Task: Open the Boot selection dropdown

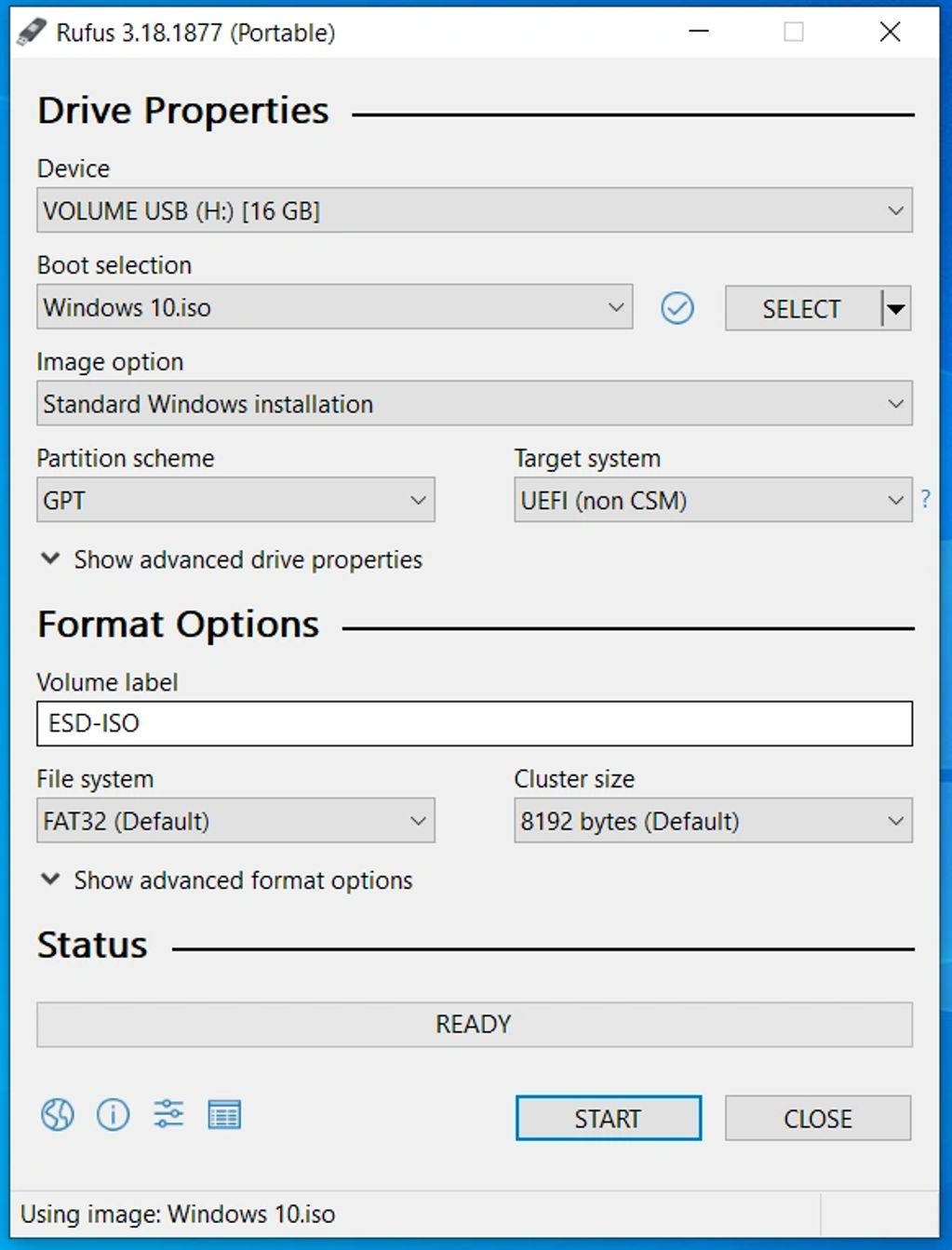Action: click(335, 307)
